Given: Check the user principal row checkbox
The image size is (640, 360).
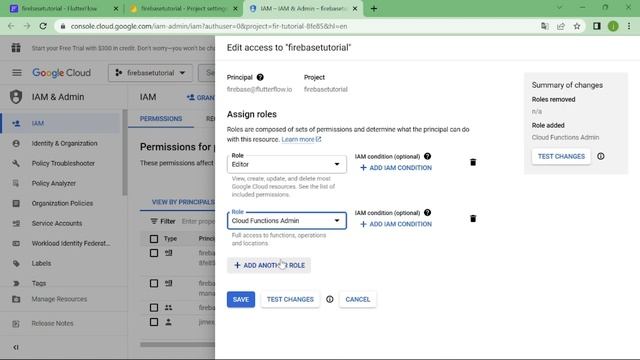Looking at the screenshot, I should point(154,322).
